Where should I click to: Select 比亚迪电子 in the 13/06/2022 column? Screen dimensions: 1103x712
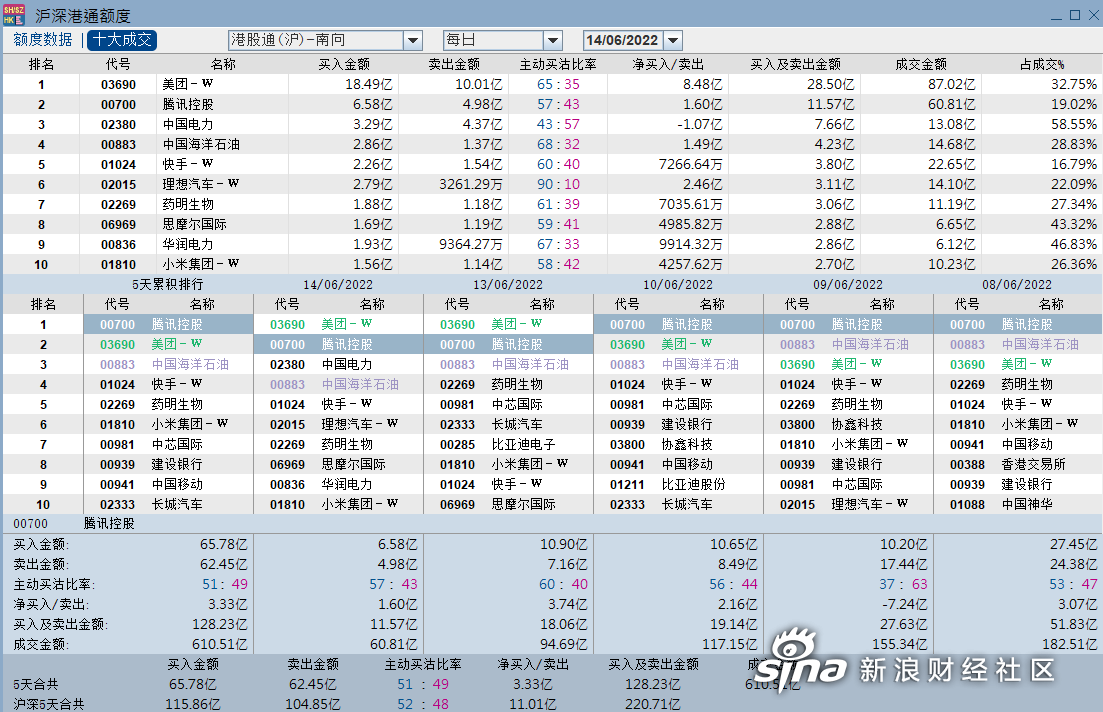point(523,445)
